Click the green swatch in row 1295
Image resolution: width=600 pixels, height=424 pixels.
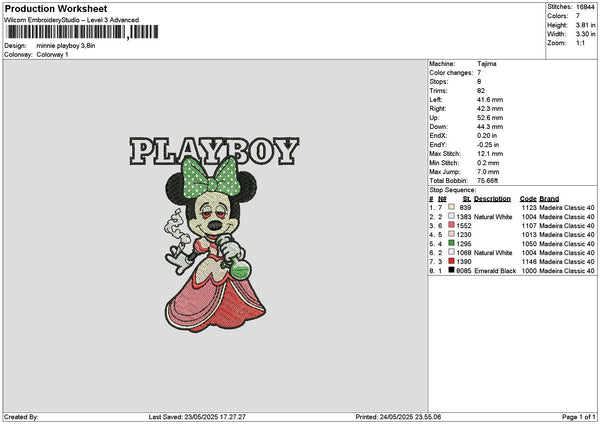coord(452,243)
